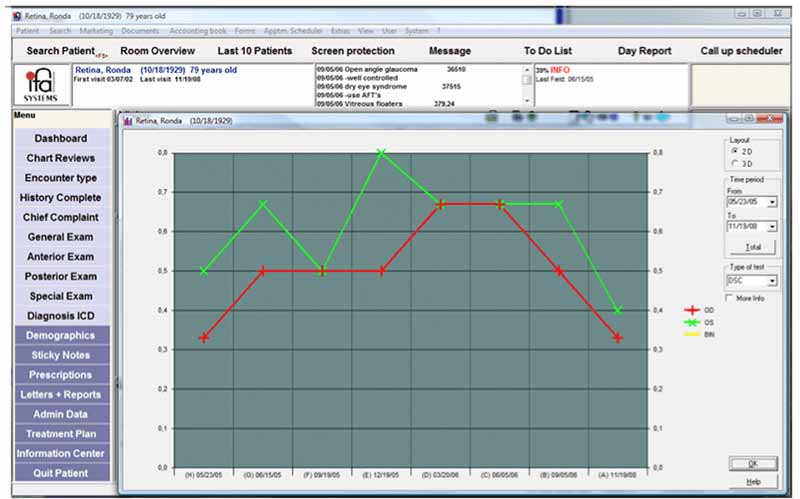Open Chief Complaint
The width and height of the screenshot is (800, 499).
[61, 217]
